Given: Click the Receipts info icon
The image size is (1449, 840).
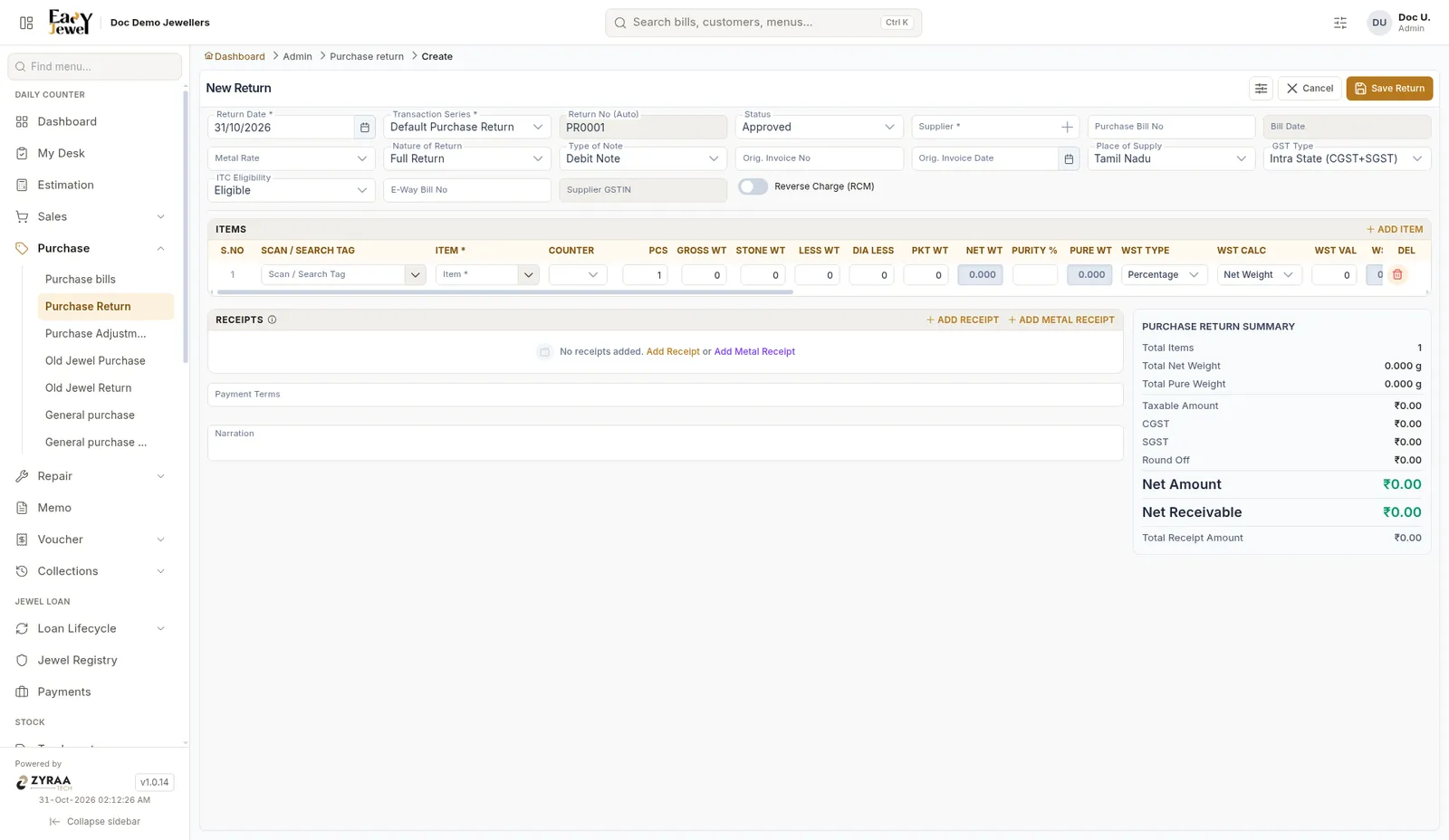Looking at the screenshot, I should click(272, 320).
